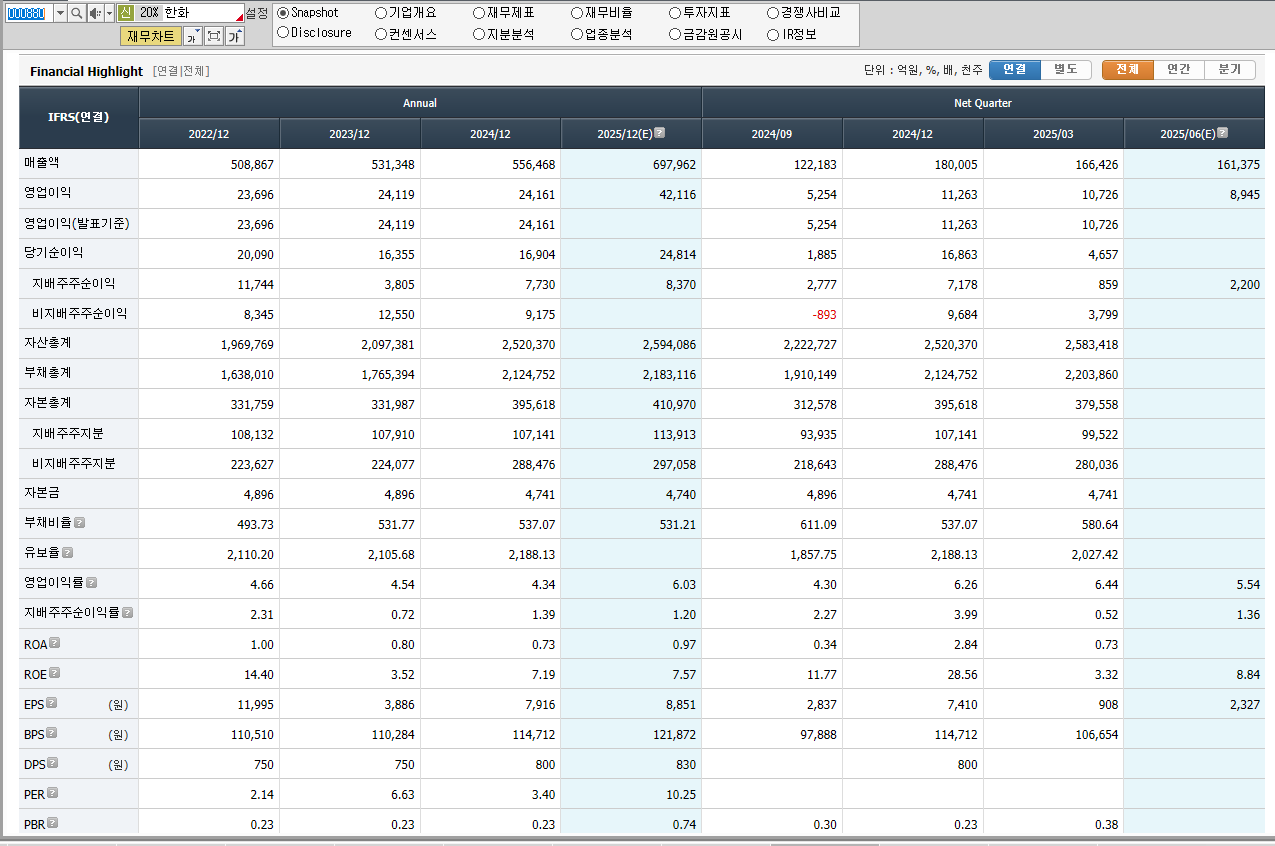Open help icon next to 지배주주순이익률
This screenshot has height=846, width=1275.
(127, 612)
